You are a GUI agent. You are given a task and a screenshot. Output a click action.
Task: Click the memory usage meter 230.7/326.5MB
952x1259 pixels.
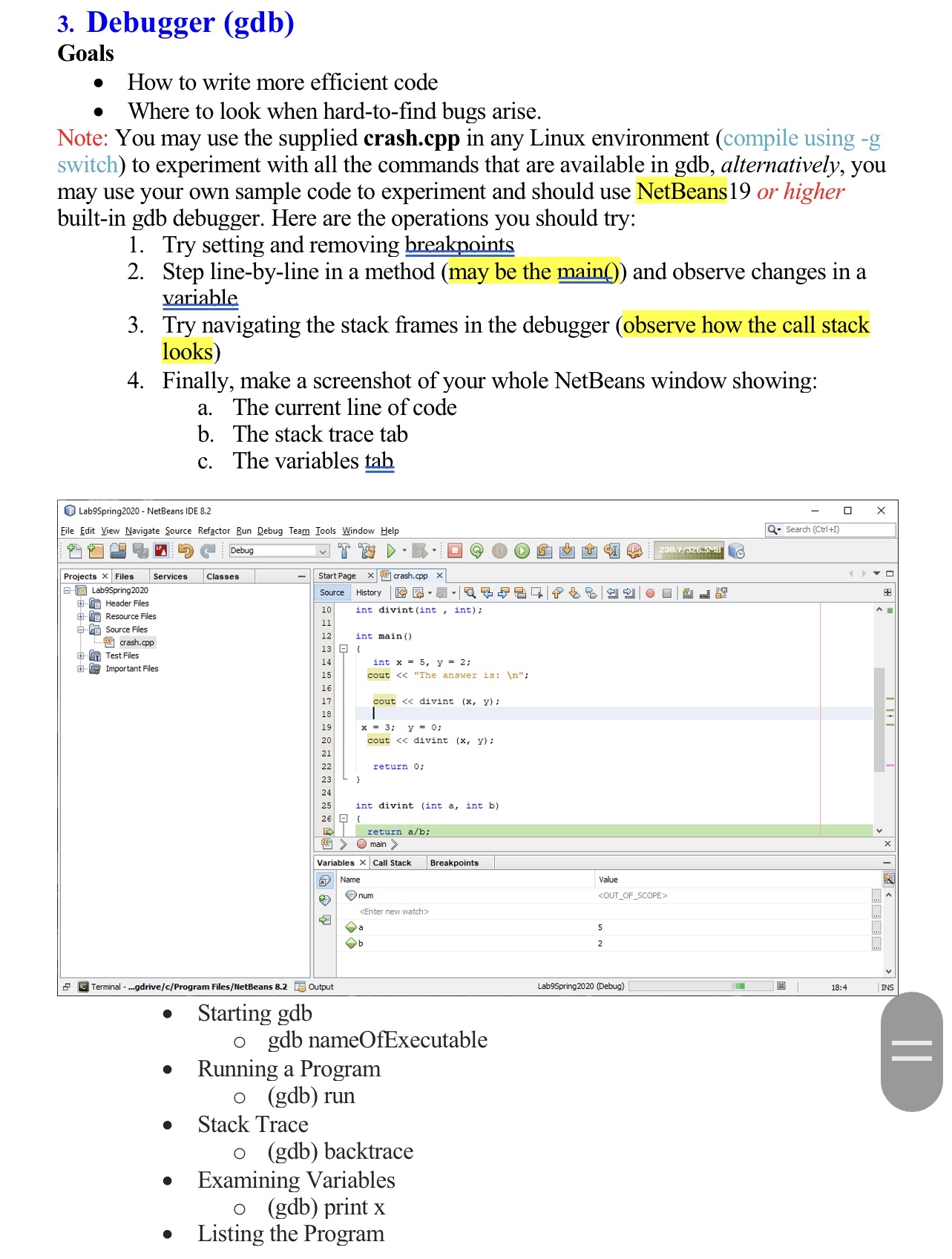(689, 550)
